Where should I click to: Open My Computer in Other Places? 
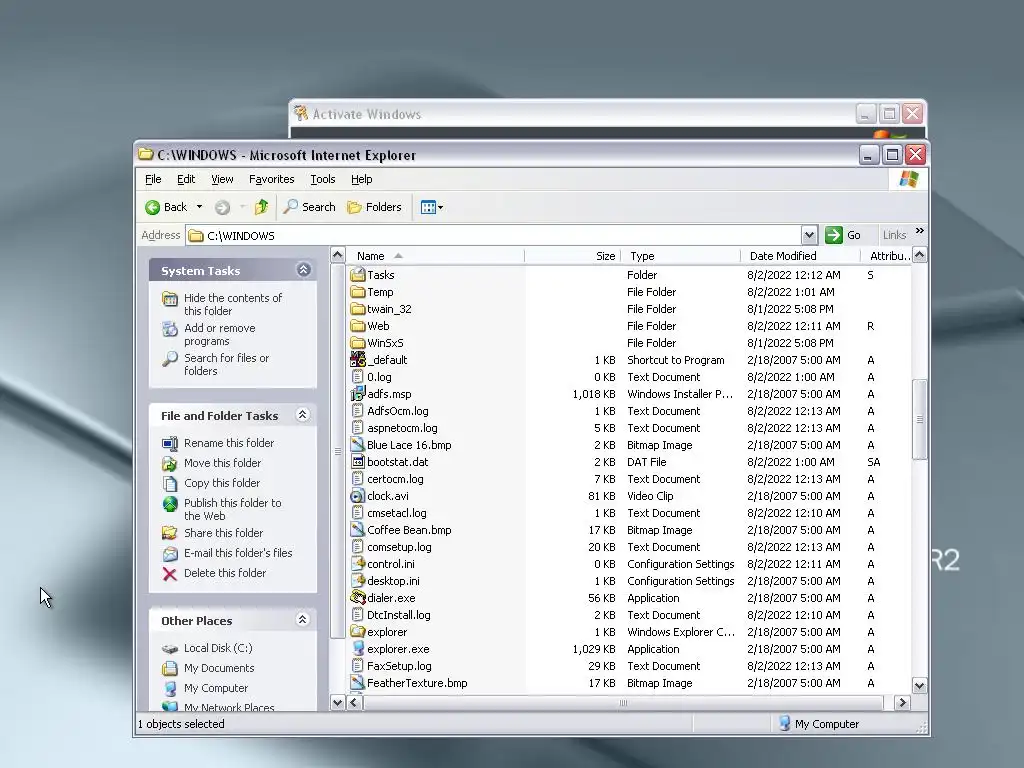point(216,688)
